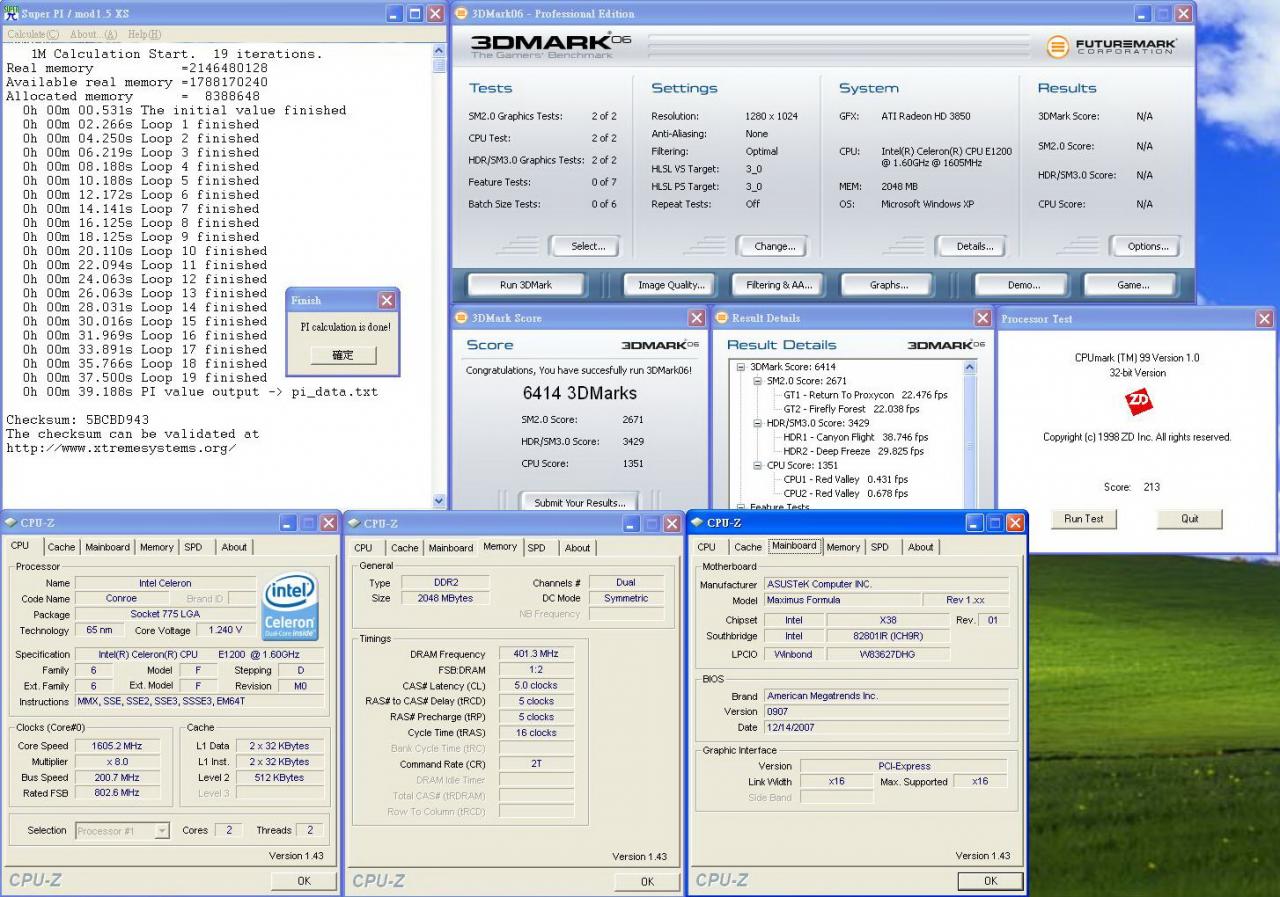Close the Processor Test window

tap(1264, 319)
